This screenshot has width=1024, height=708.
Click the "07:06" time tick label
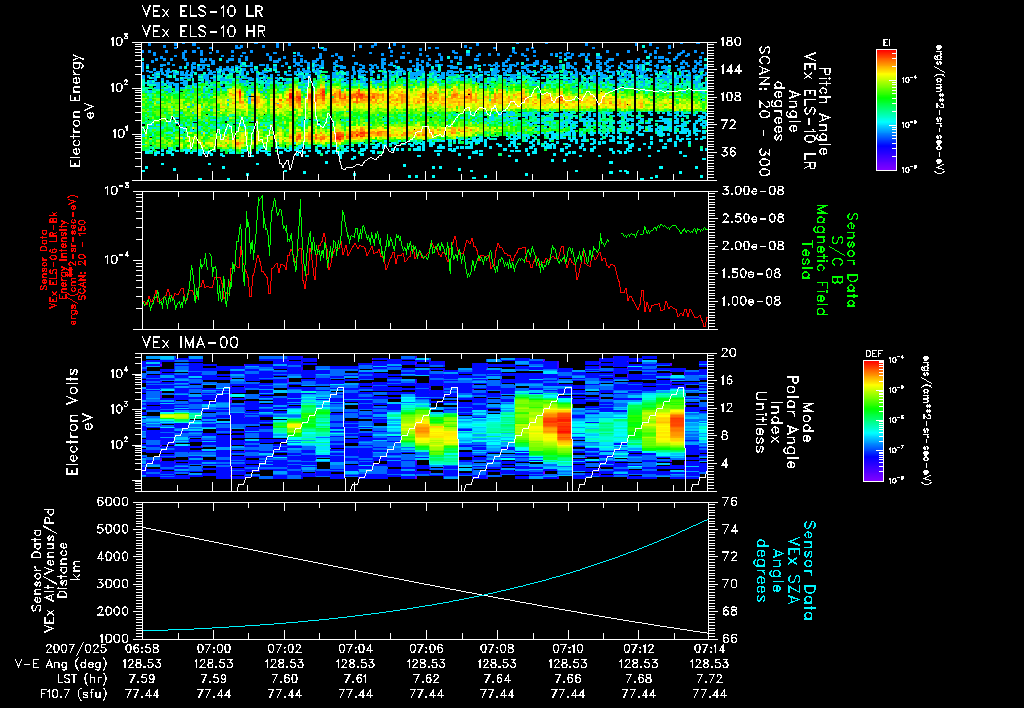426,649
